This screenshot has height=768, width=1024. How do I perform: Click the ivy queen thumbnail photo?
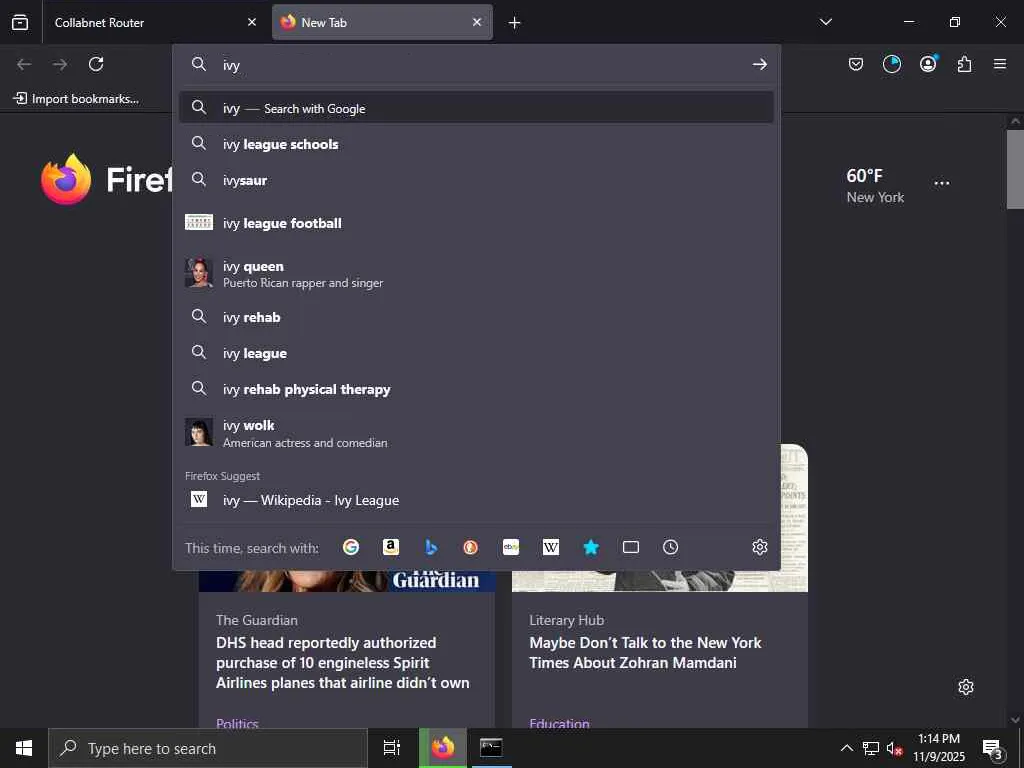[x=199, y=273]
